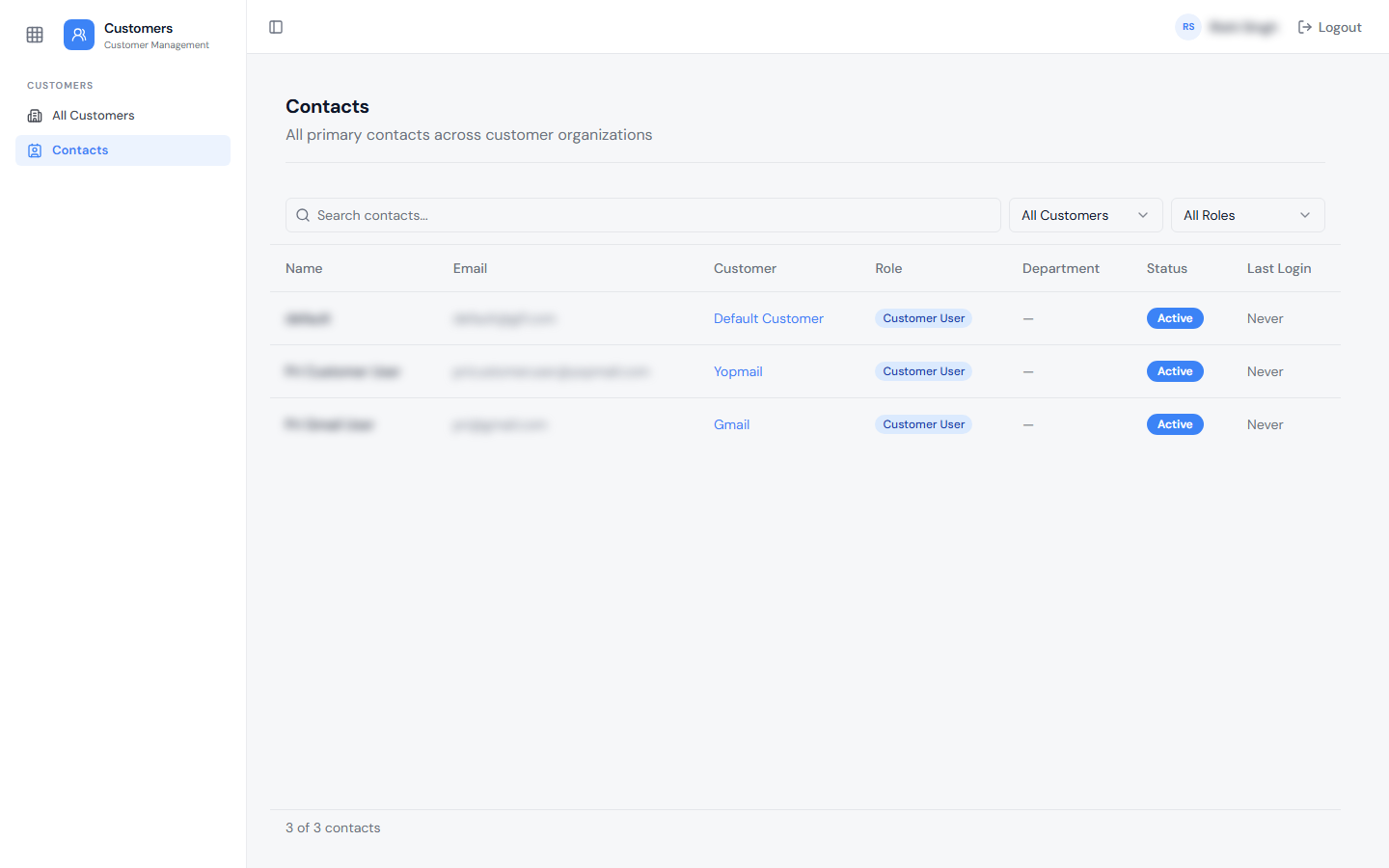Click the Department column header
The image size is (1389, 868).
(x=1061, y=268)
